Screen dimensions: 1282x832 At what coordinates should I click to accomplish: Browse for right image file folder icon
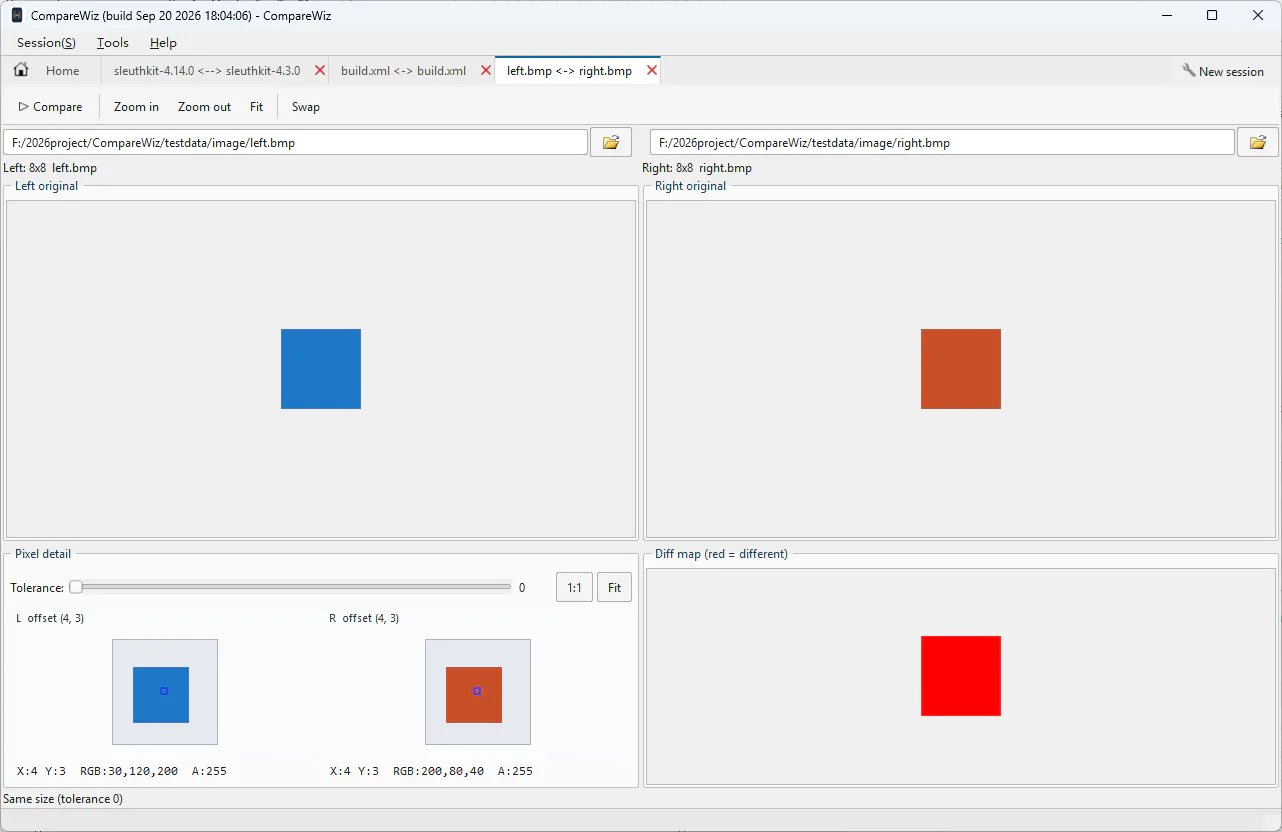(x=1258, y=142)
